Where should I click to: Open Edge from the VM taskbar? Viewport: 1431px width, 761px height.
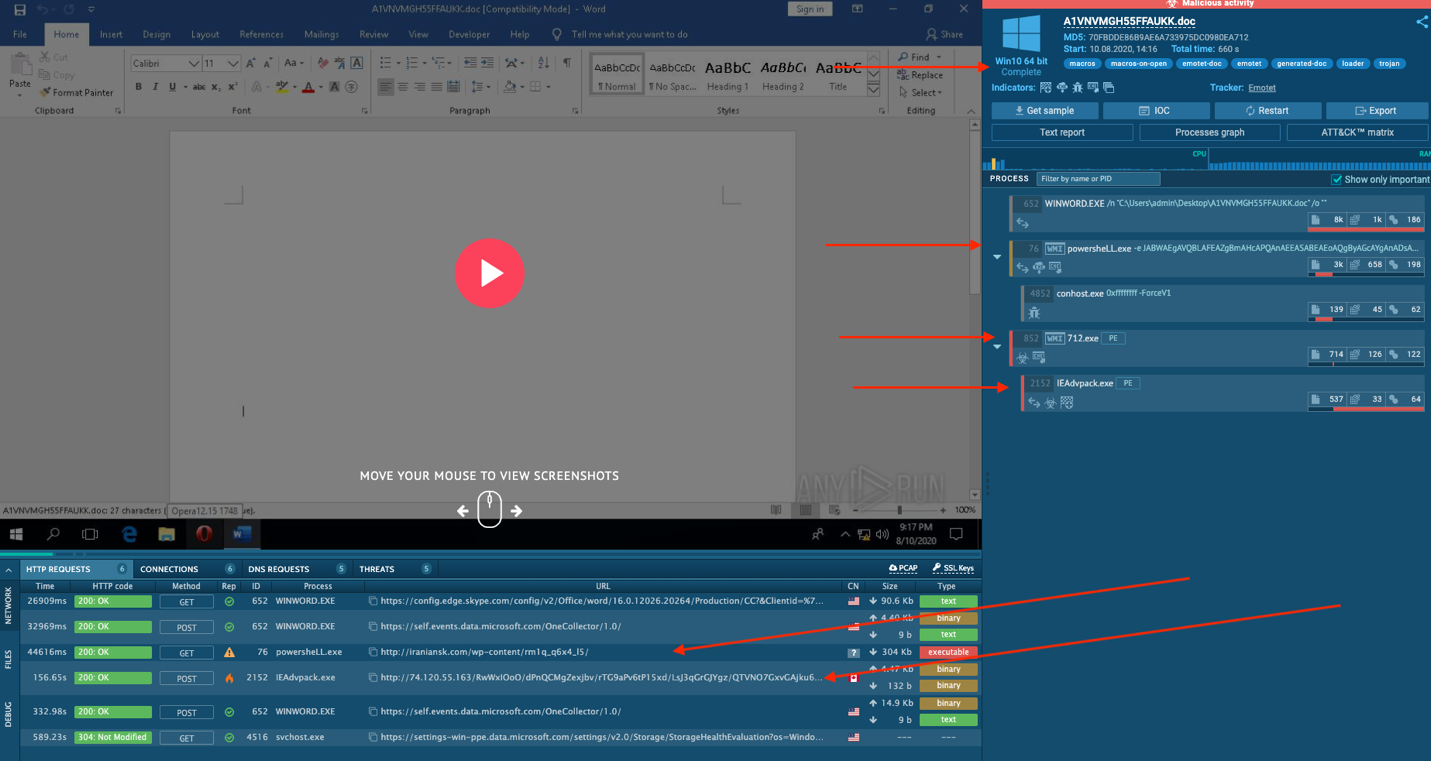coord(129,534)
